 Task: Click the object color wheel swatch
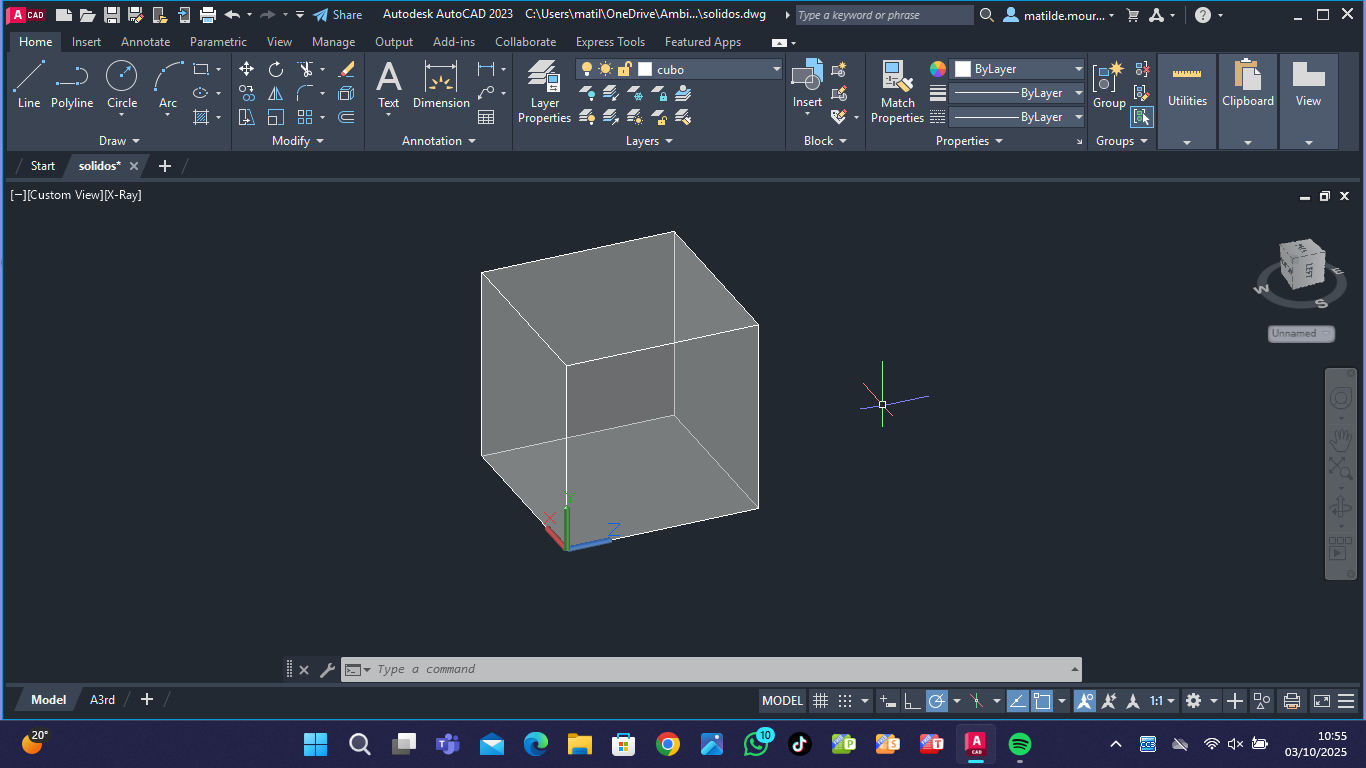click(x=938, y=69)
